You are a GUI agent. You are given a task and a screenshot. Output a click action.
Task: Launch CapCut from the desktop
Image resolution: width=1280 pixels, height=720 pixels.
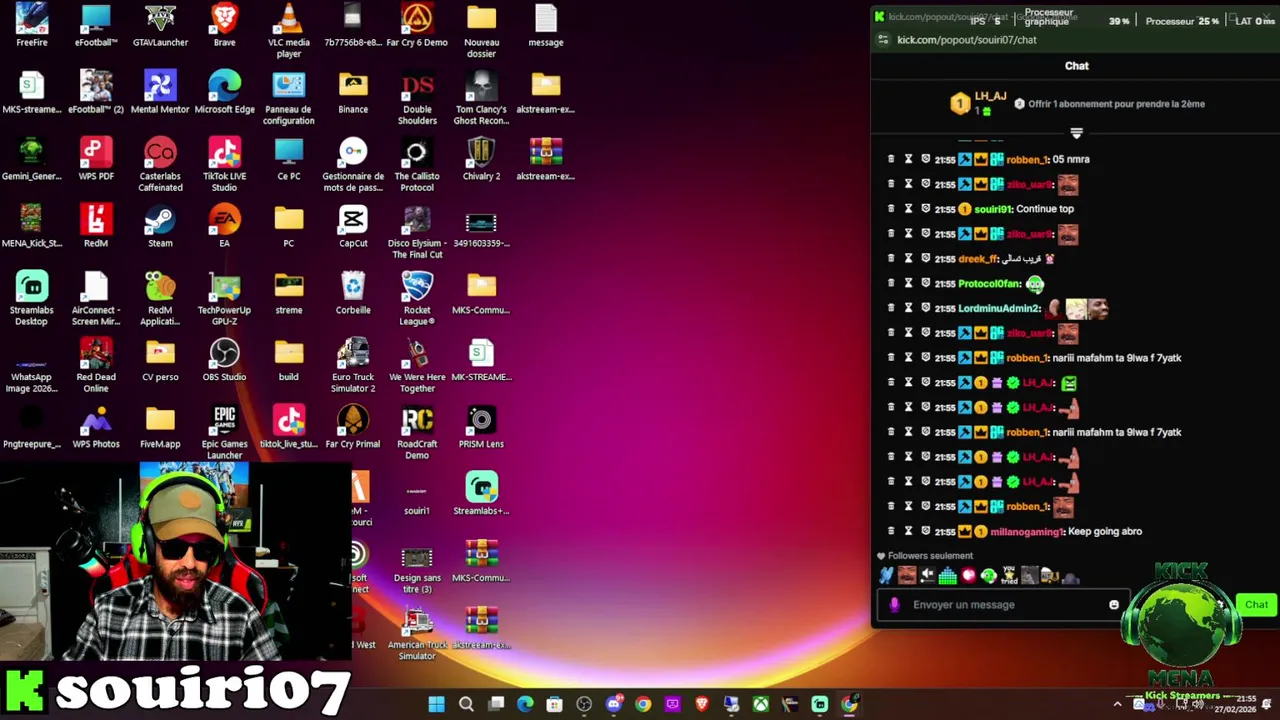pyautogui.click(x=353, y=226)
